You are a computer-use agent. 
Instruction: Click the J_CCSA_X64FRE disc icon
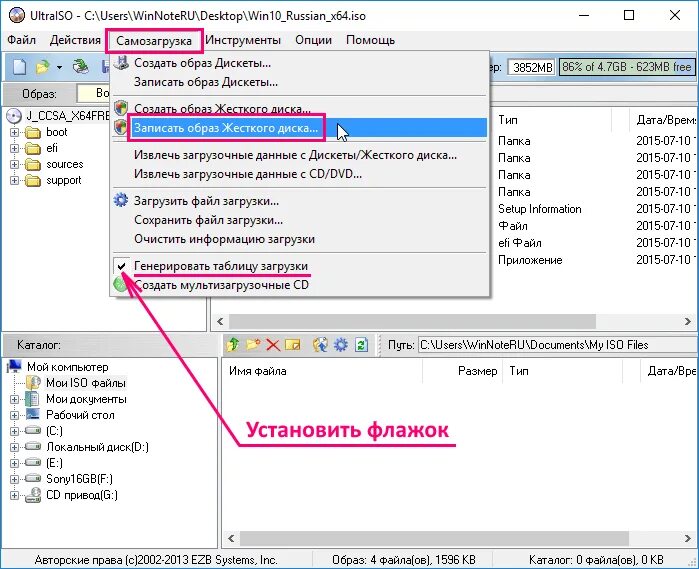[14, 116]
